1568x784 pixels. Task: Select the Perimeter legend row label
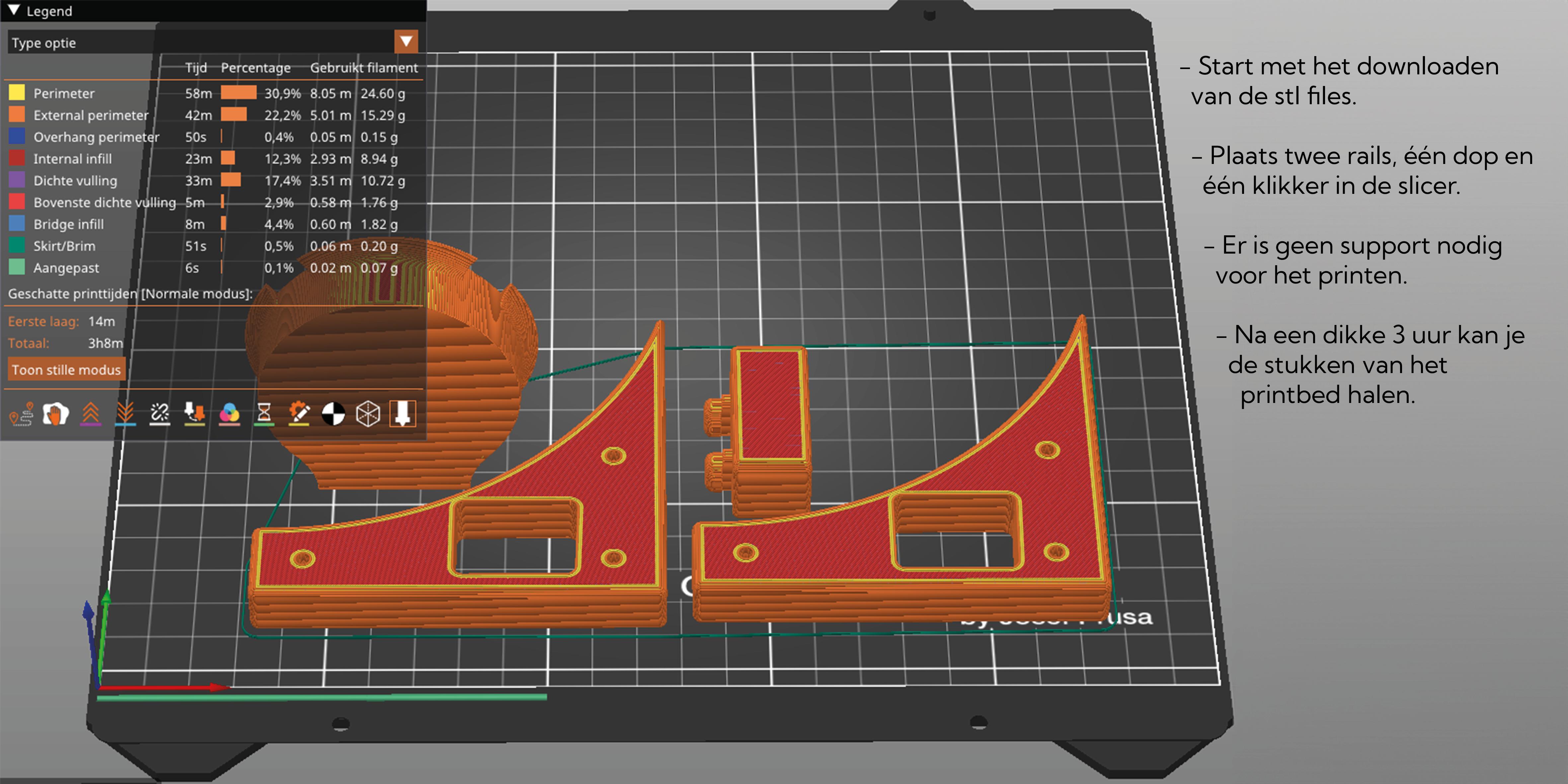click(x=64, y=93)
